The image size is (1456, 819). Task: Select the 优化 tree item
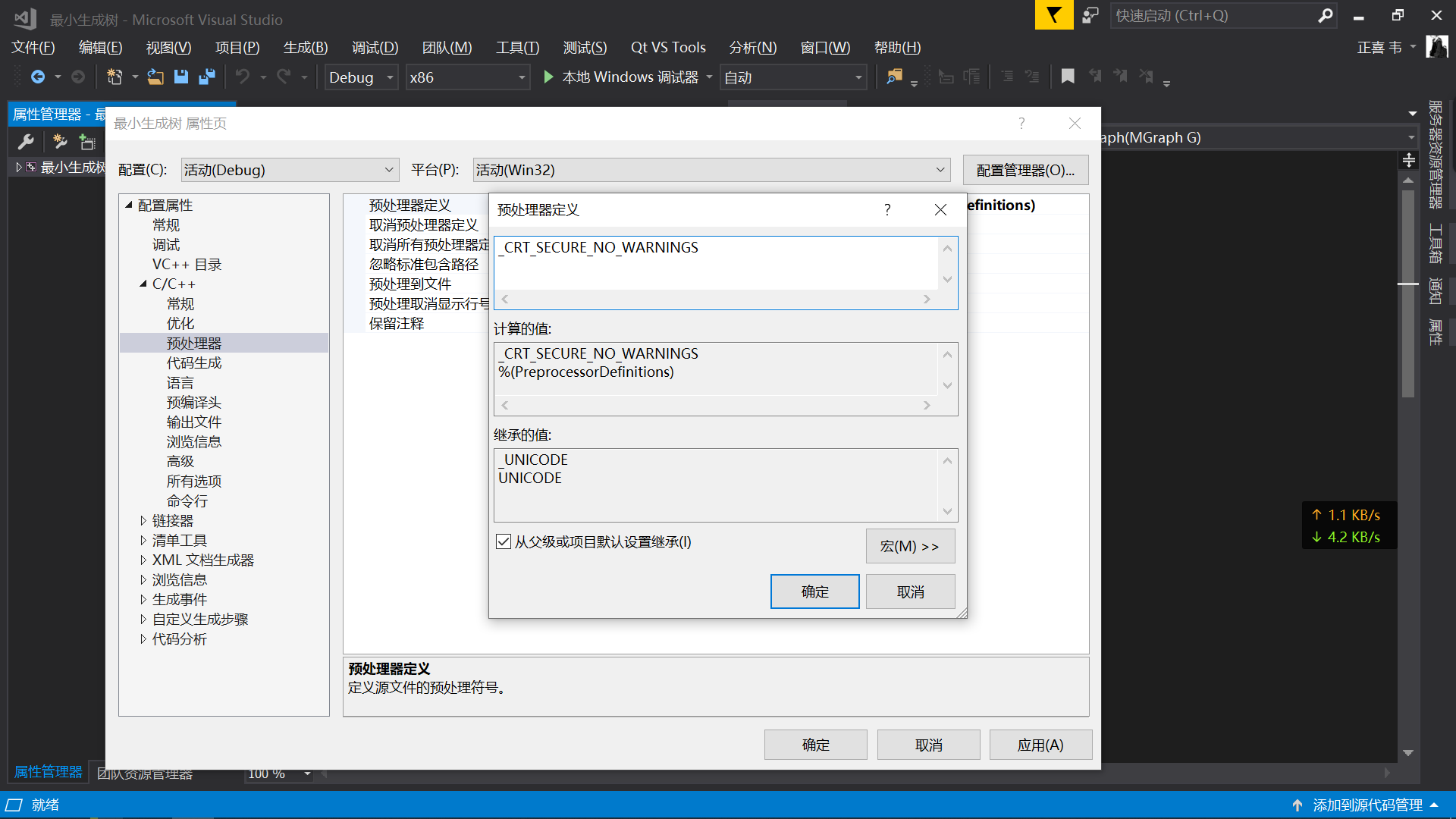[180, 323]
